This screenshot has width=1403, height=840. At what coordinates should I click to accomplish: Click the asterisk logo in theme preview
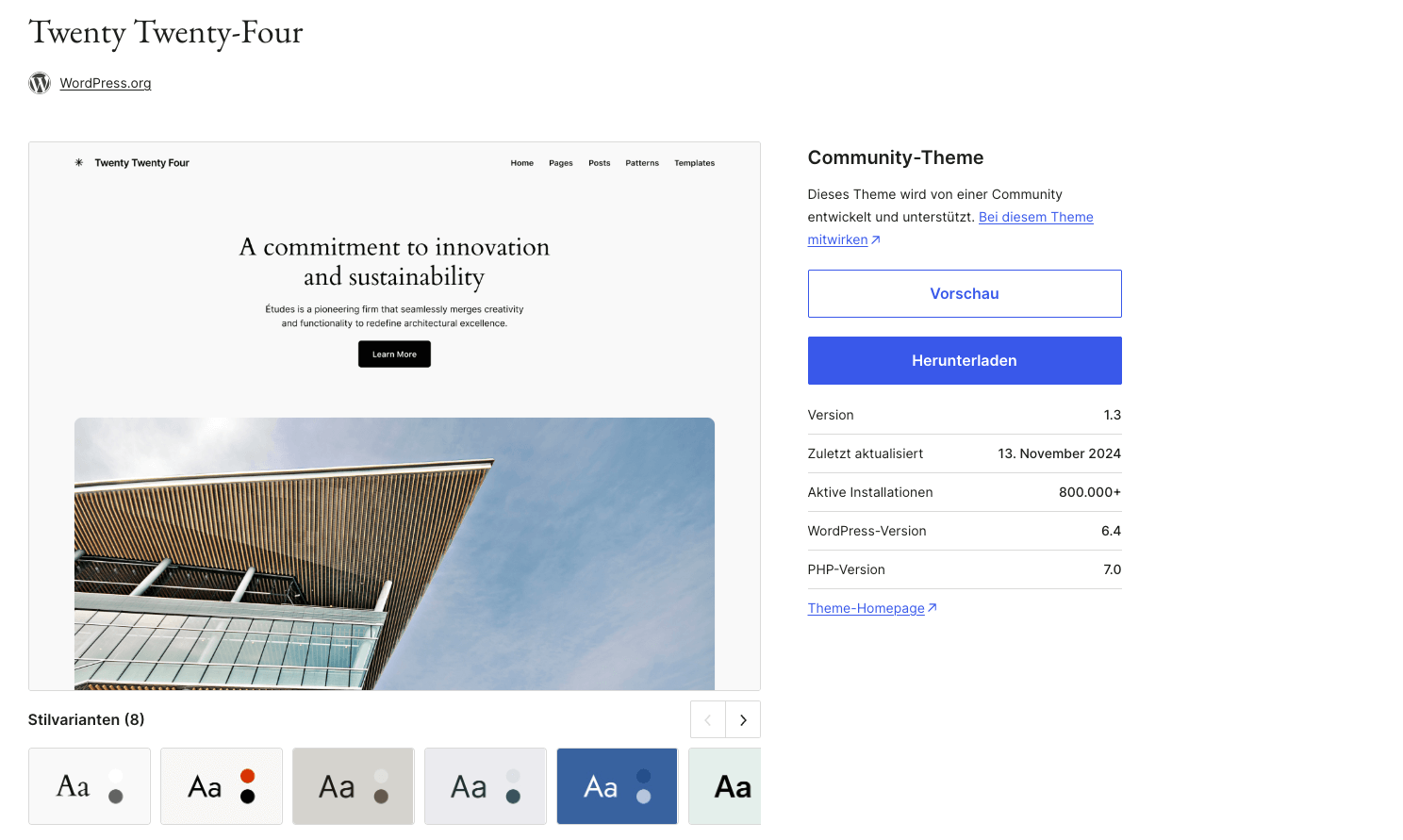[x=79, y=163]
